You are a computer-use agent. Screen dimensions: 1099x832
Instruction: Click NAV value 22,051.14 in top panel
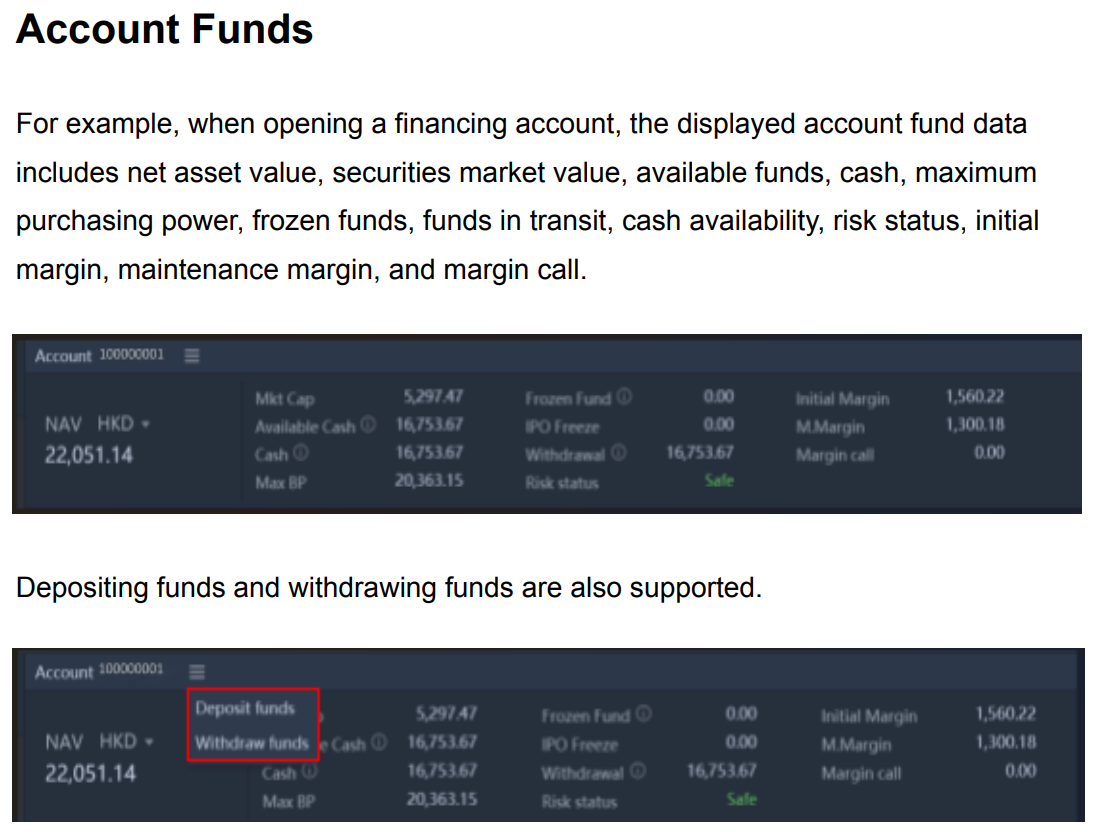click(x=89, y=456)
